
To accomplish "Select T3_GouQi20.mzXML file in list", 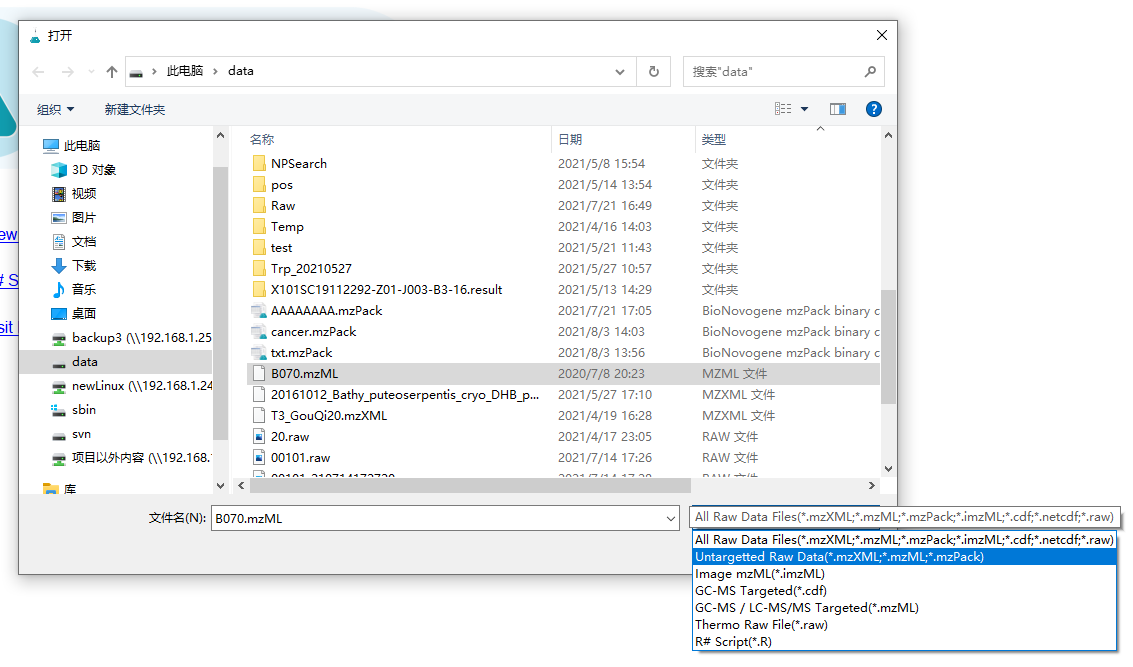I will coord(328,416).
